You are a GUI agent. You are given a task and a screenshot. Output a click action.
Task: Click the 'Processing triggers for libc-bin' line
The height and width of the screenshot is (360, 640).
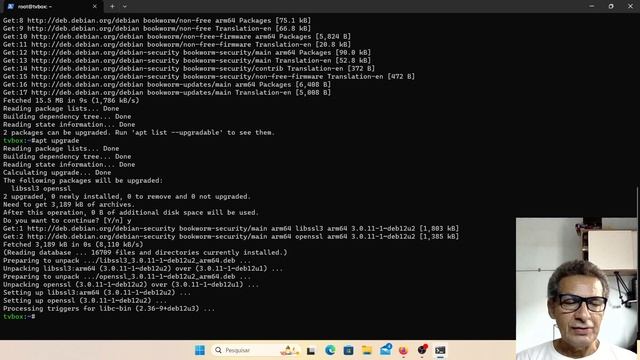tap(109, 309)
